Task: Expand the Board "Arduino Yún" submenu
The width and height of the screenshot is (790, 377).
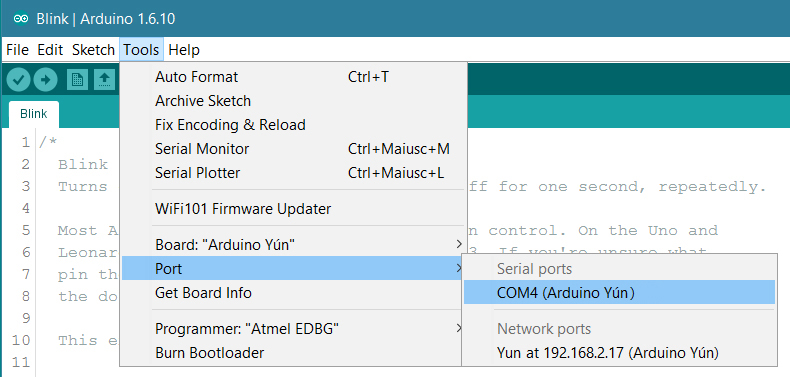Action: click(292, 245)
